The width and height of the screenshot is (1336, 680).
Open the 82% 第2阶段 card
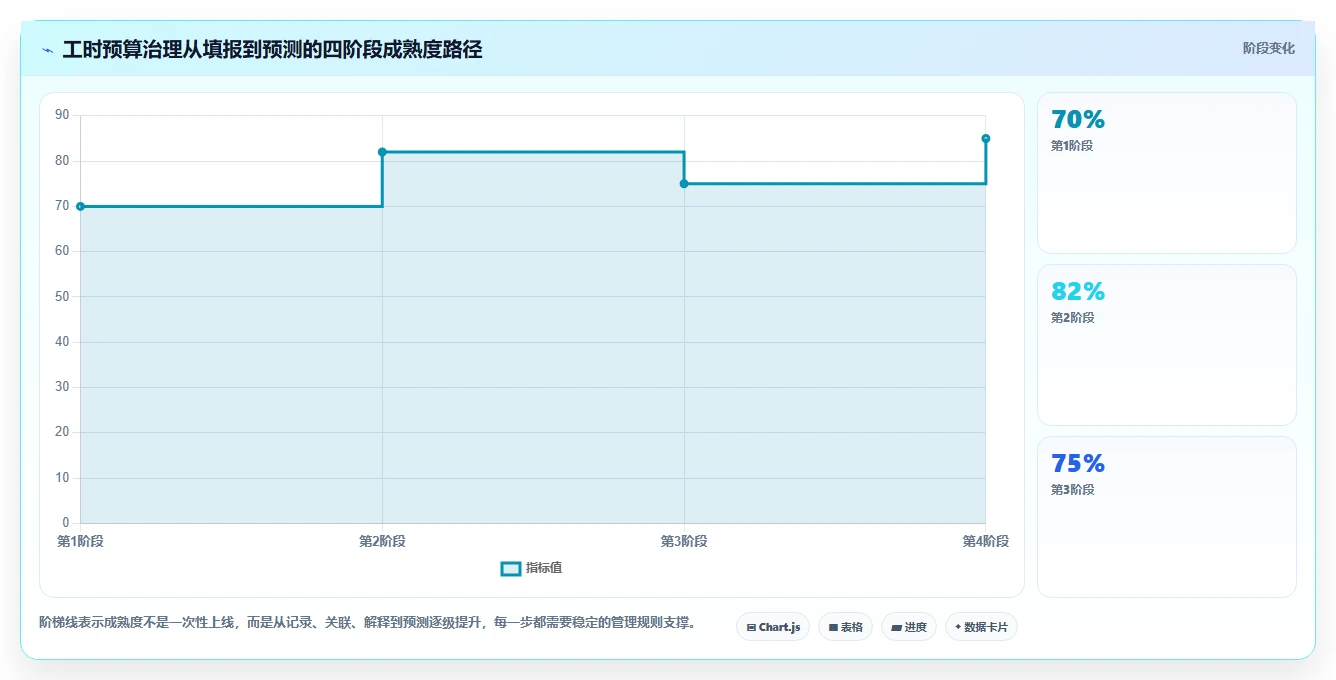(1167, 345)
